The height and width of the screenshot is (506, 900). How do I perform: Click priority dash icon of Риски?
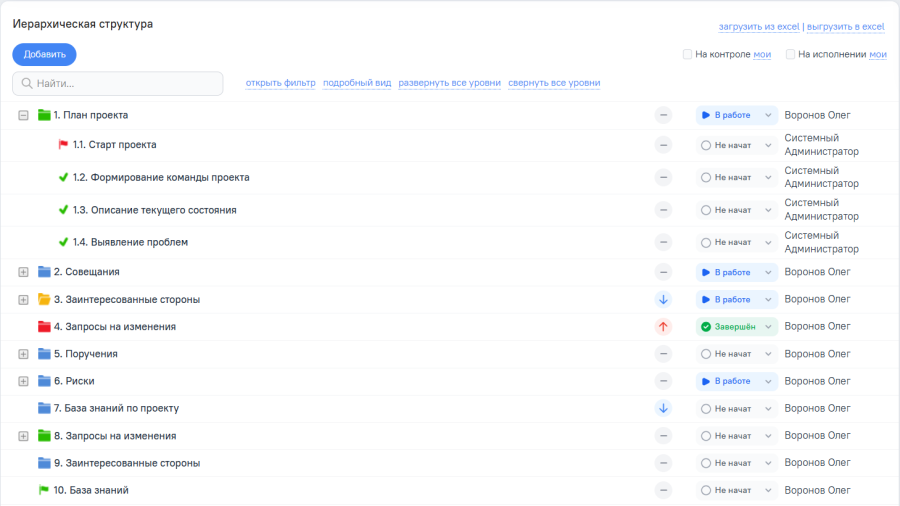664,381
